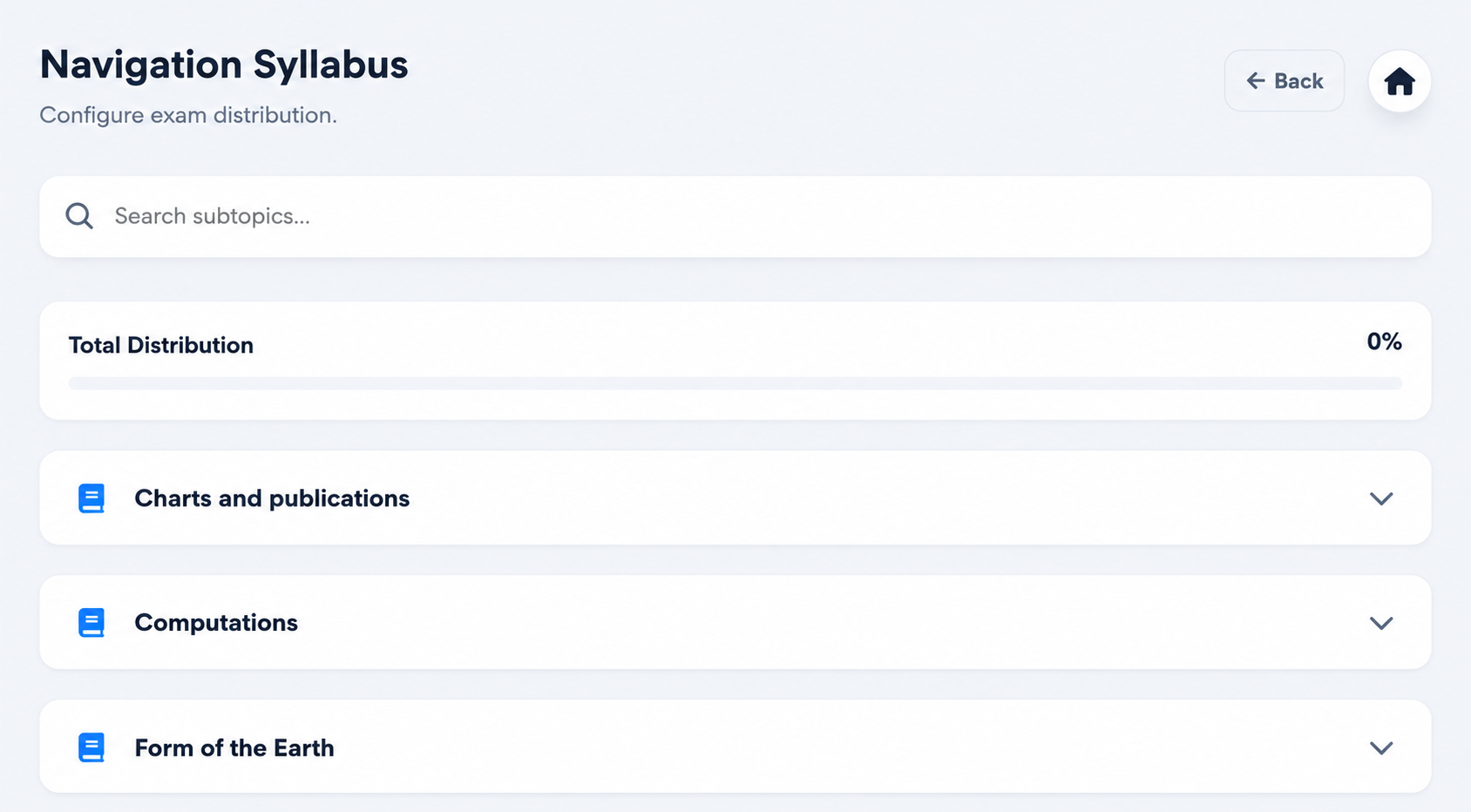Viewport: 1471px width, 812px height.
Task: Click the Form of the Earth book icon
Action: 92,748
